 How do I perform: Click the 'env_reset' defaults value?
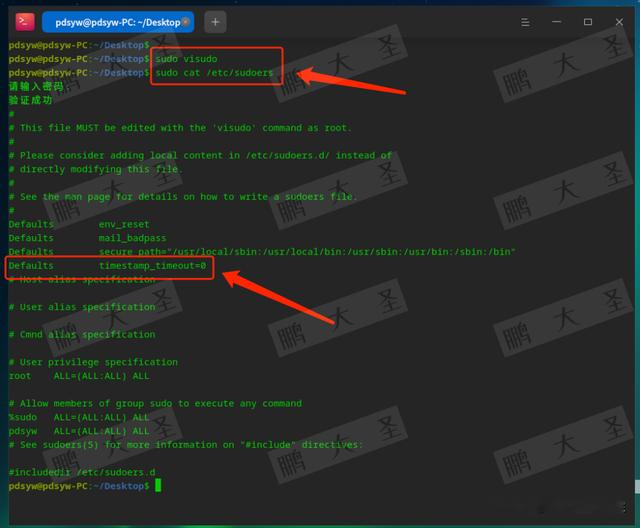click(124, 224)
